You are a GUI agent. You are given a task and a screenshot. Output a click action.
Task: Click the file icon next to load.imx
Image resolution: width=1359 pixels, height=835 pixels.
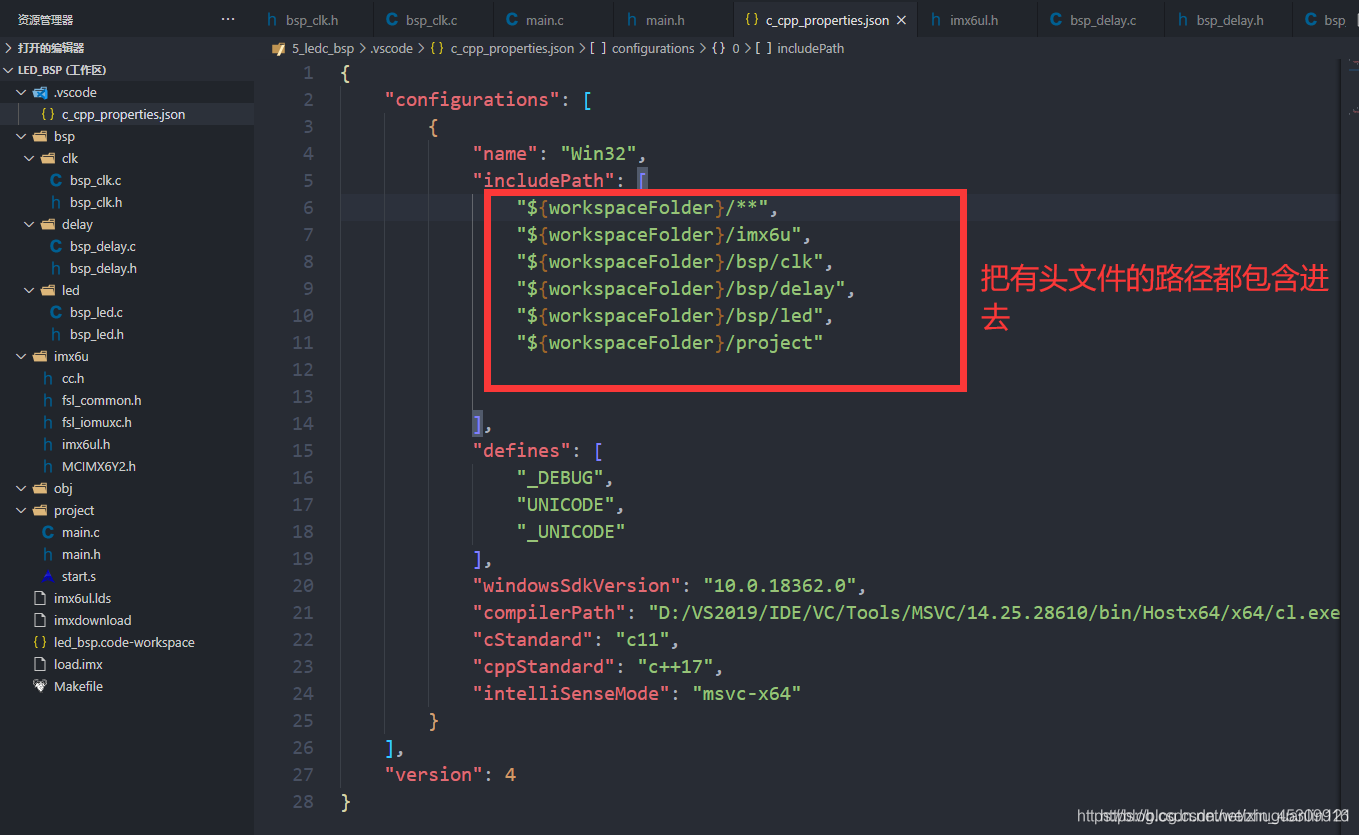(40, 664)
